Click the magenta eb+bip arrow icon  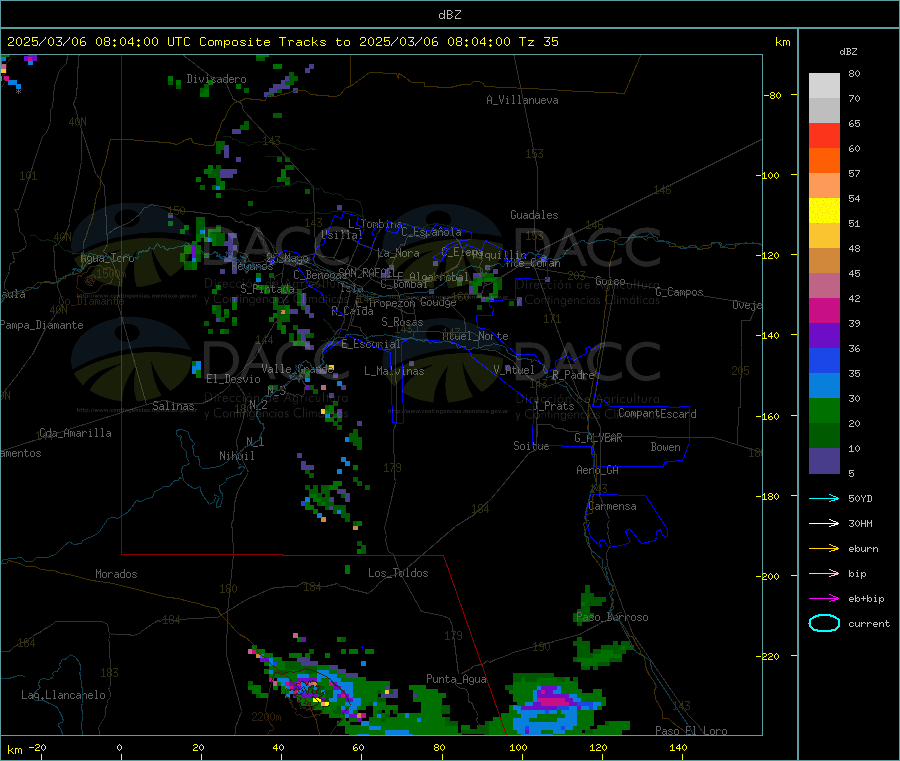tap(824, 599)
